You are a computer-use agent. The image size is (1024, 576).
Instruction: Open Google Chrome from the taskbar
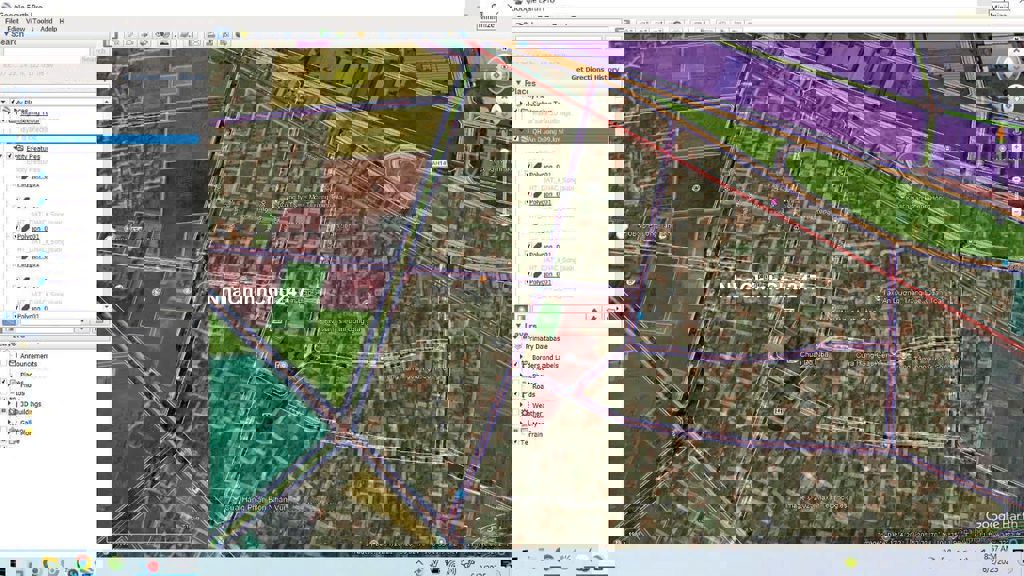tap(83, 565)
